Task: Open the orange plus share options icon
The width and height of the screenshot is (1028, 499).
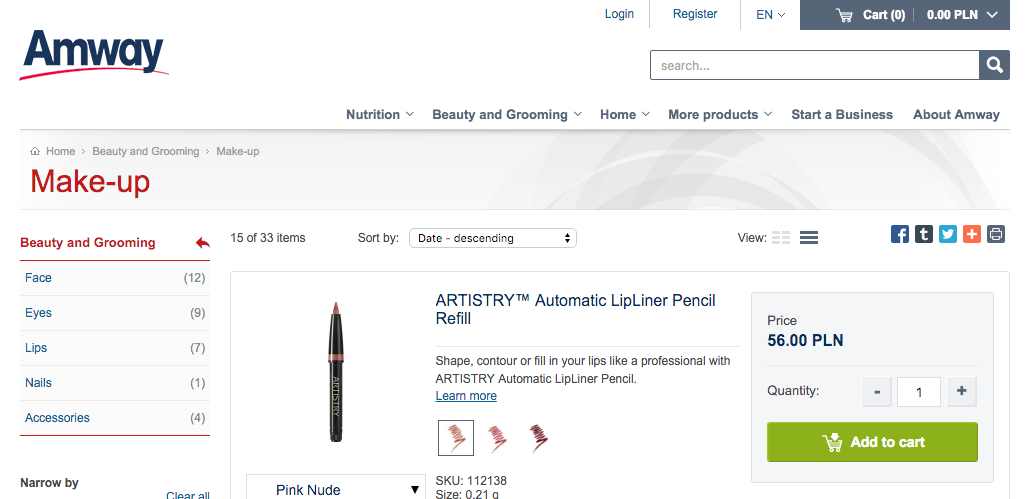Action: [972, 234]
